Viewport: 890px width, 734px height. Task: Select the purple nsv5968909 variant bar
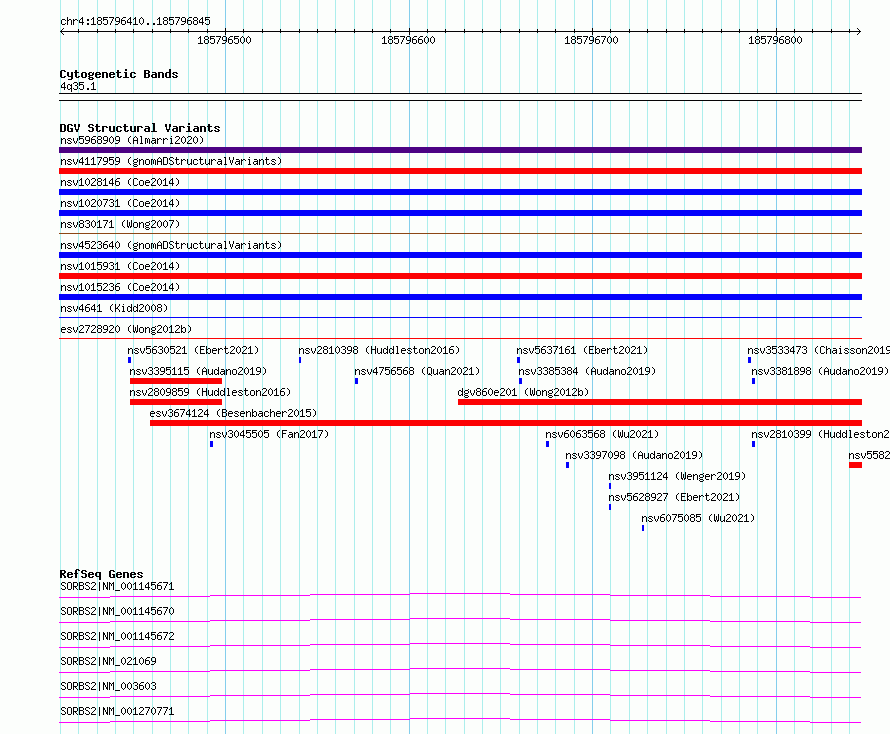460,150
